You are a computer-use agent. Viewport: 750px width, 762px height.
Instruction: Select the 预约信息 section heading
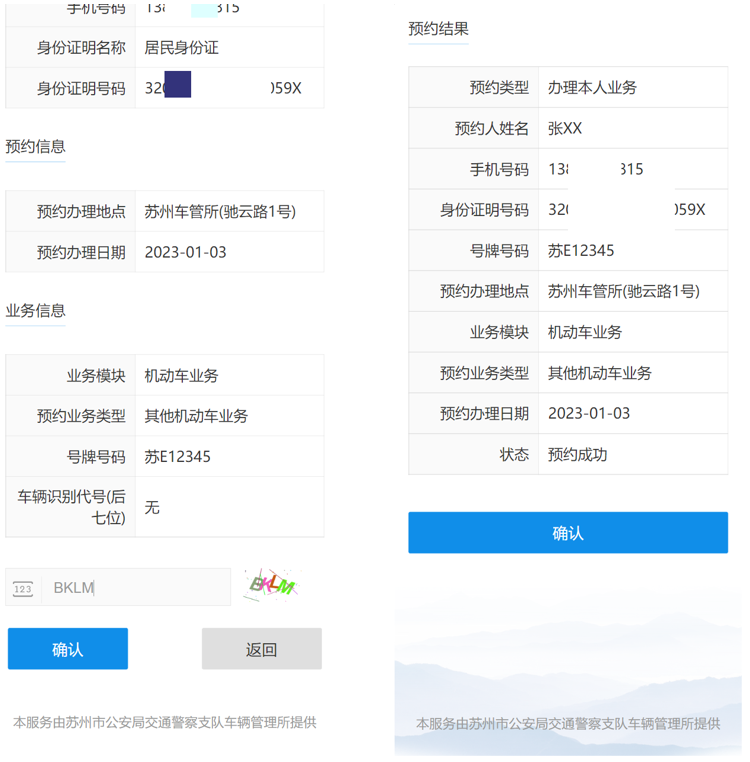pos(35,147)
